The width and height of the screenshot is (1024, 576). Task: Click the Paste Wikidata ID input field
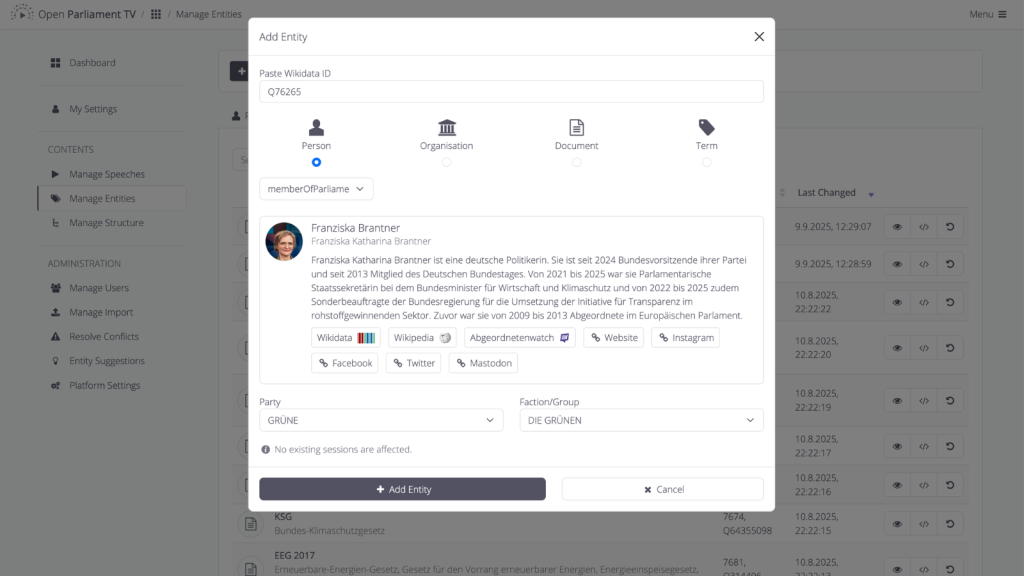[511, 91]
